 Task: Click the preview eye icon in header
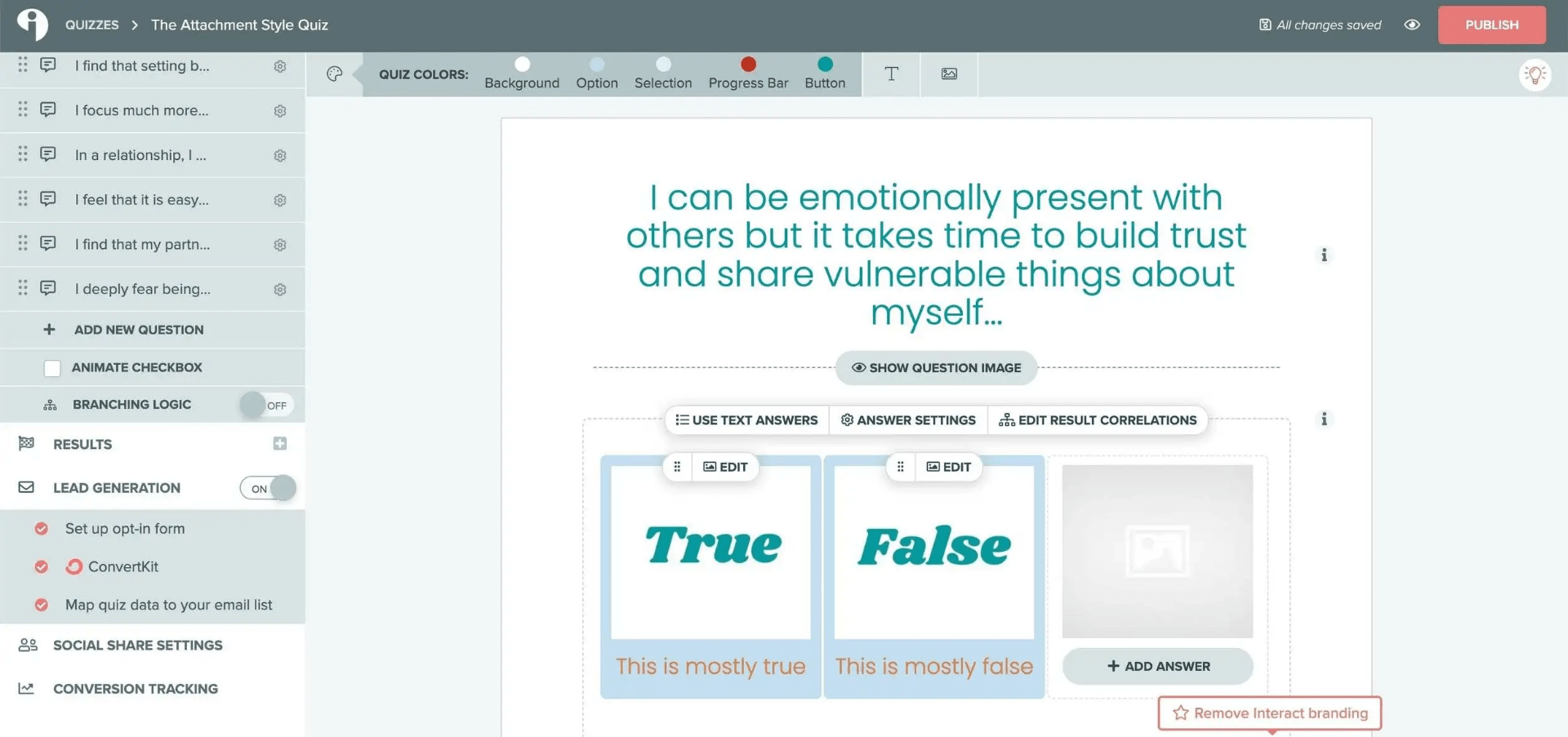[x=1411, y=25]
